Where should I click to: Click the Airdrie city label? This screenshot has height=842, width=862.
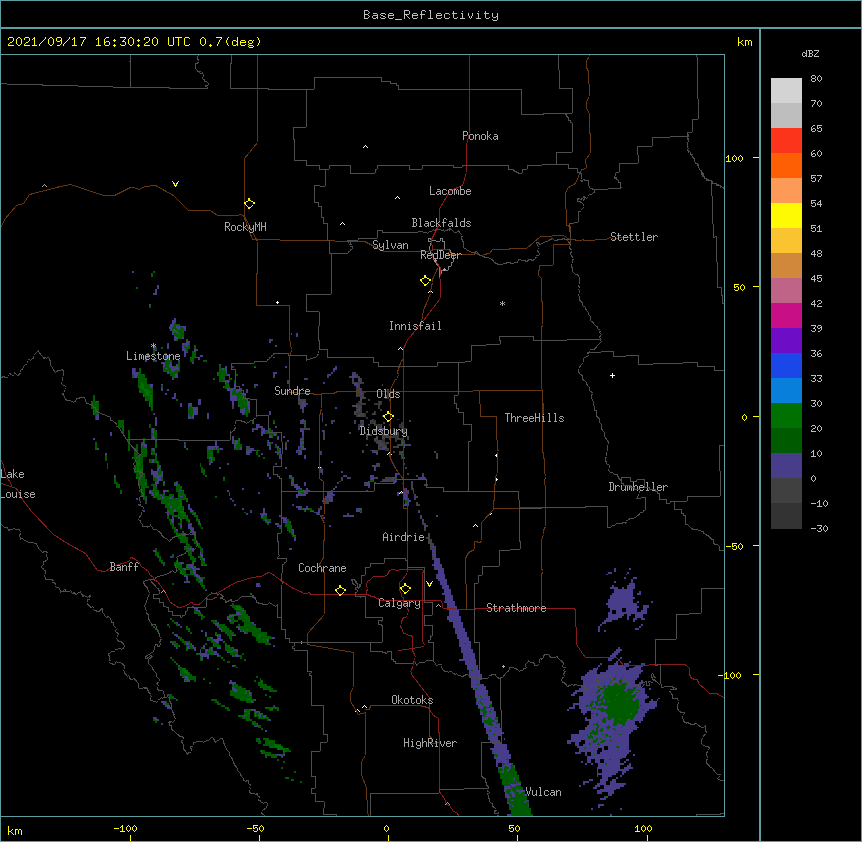(403, 537)
